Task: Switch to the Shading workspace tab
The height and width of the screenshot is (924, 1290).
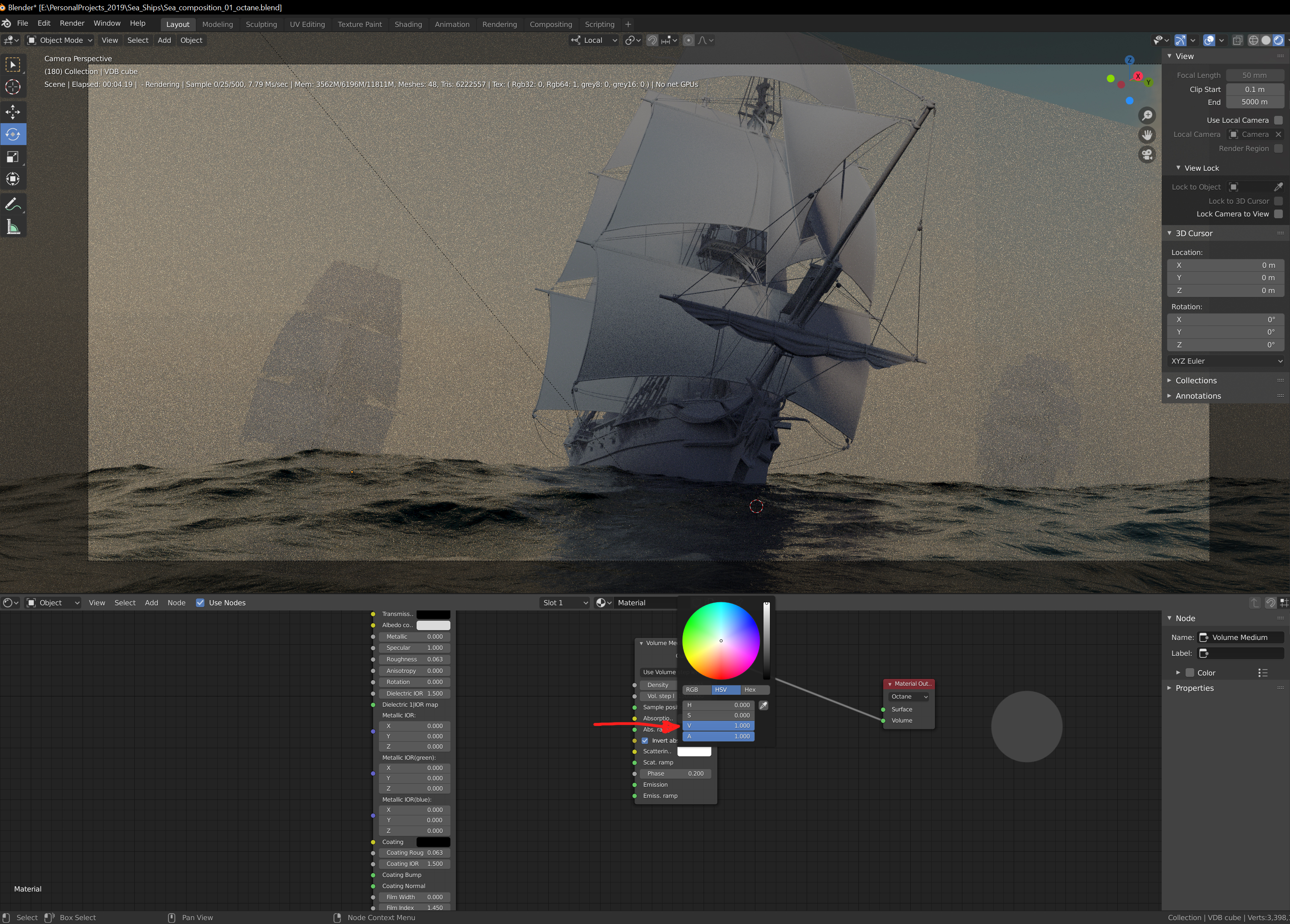Action: click(x=408, y=24)
